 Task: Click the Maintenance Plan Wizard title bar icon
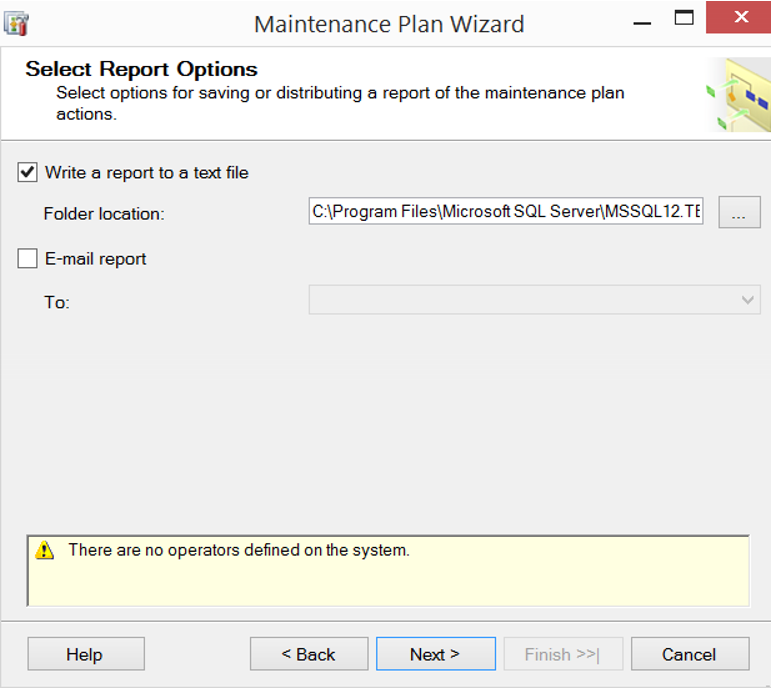click(x=16, y=24)
